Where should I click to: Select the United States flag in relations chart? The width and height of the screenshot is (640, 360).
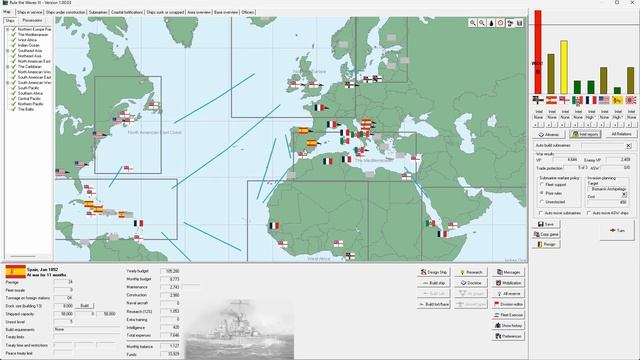point(604,100)
